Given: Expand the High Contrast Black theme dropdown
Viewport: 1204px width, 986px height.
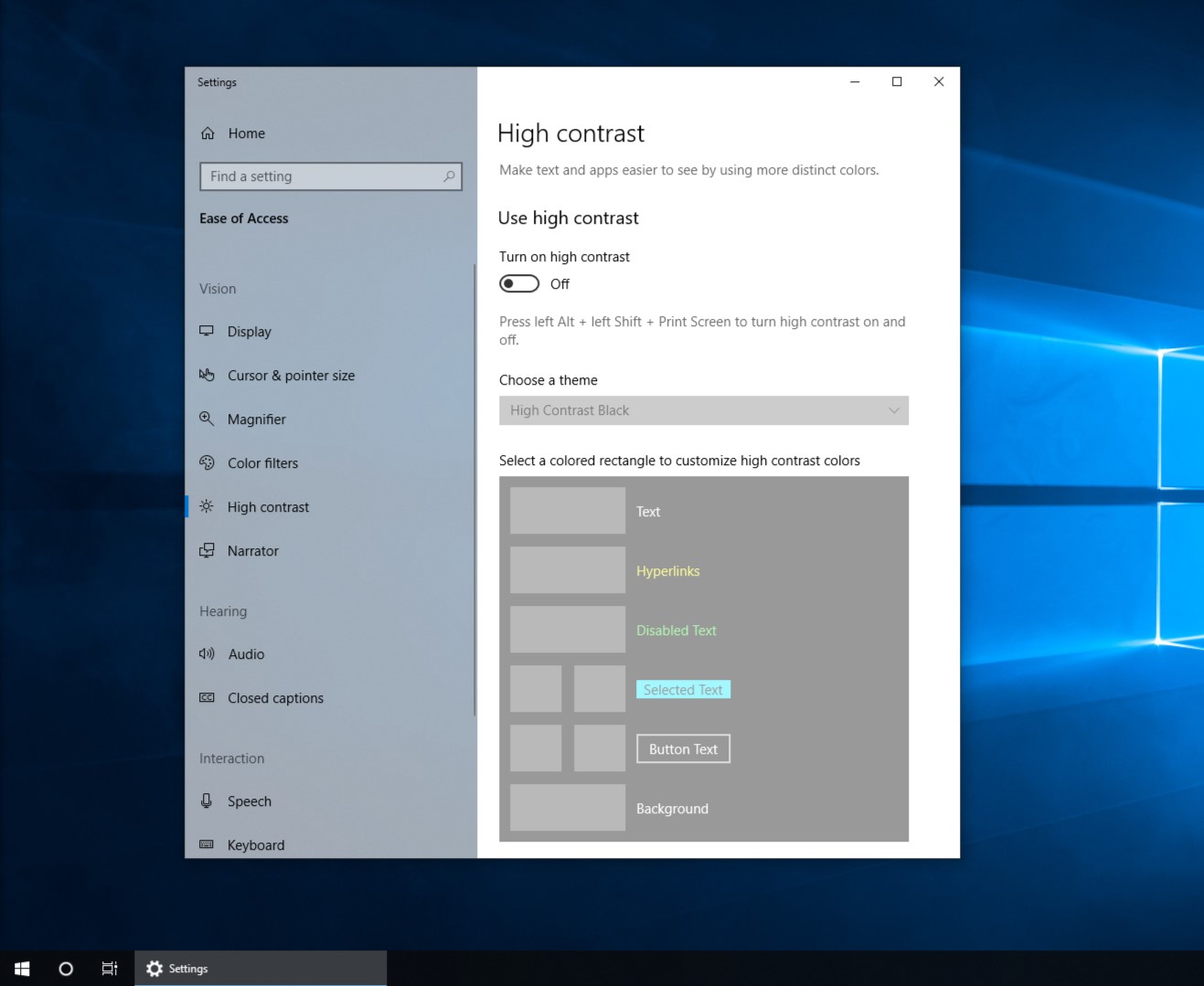Looking at the screenshot, I should coord(703,410).
